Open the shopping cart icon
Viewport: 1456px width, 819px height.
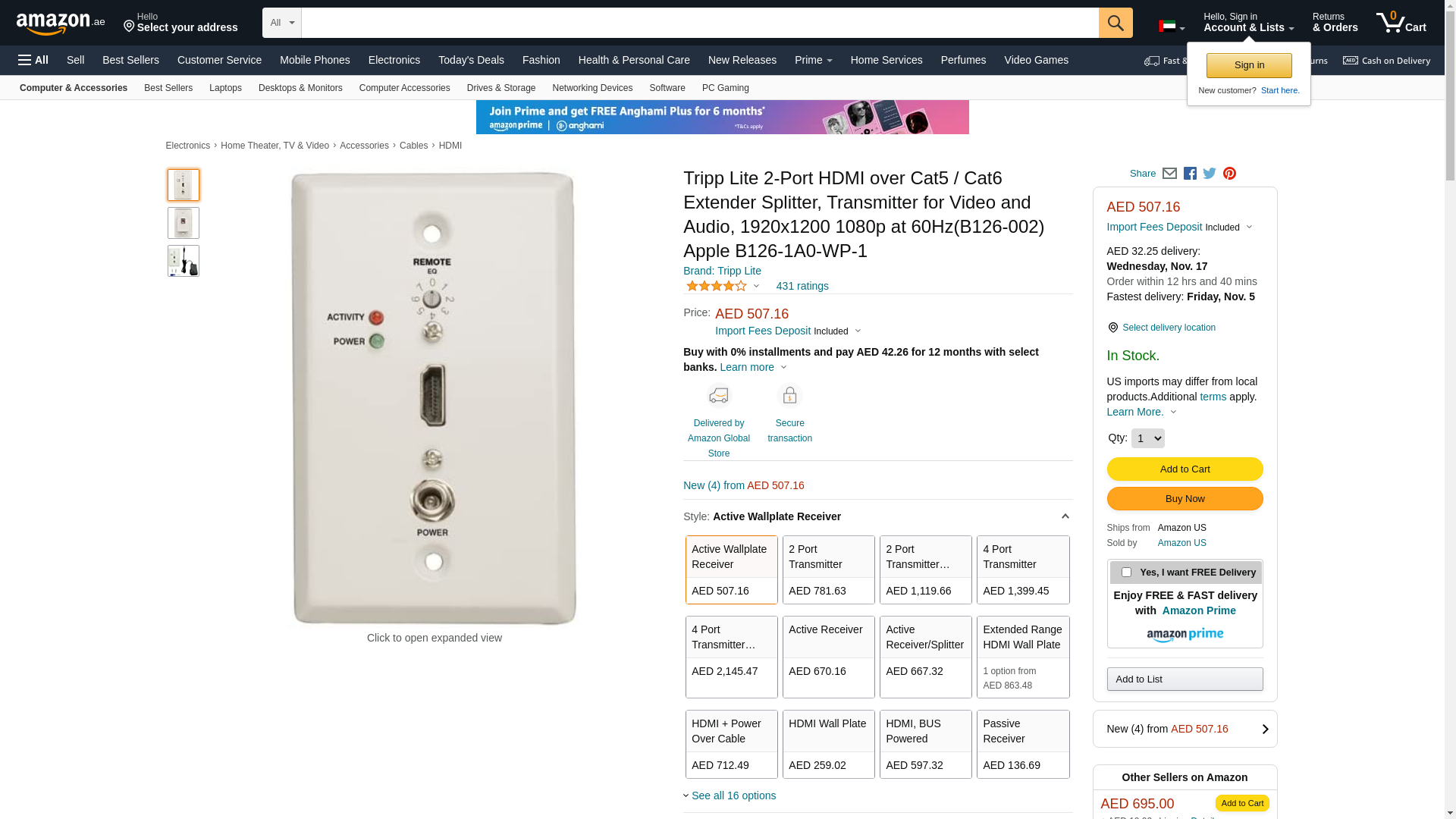click(1401, 23)
